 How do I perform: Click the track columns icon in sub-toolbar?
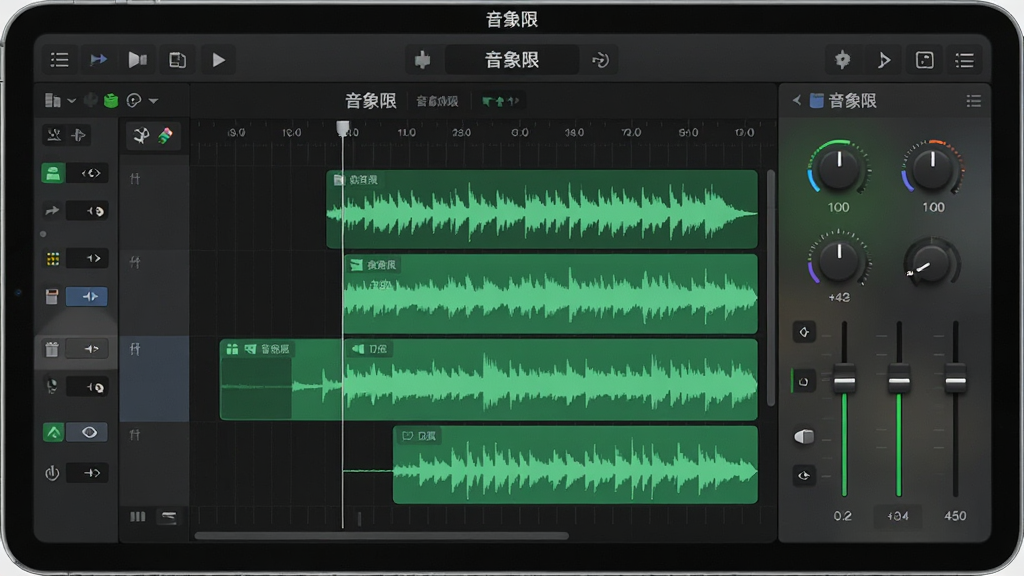53,101
